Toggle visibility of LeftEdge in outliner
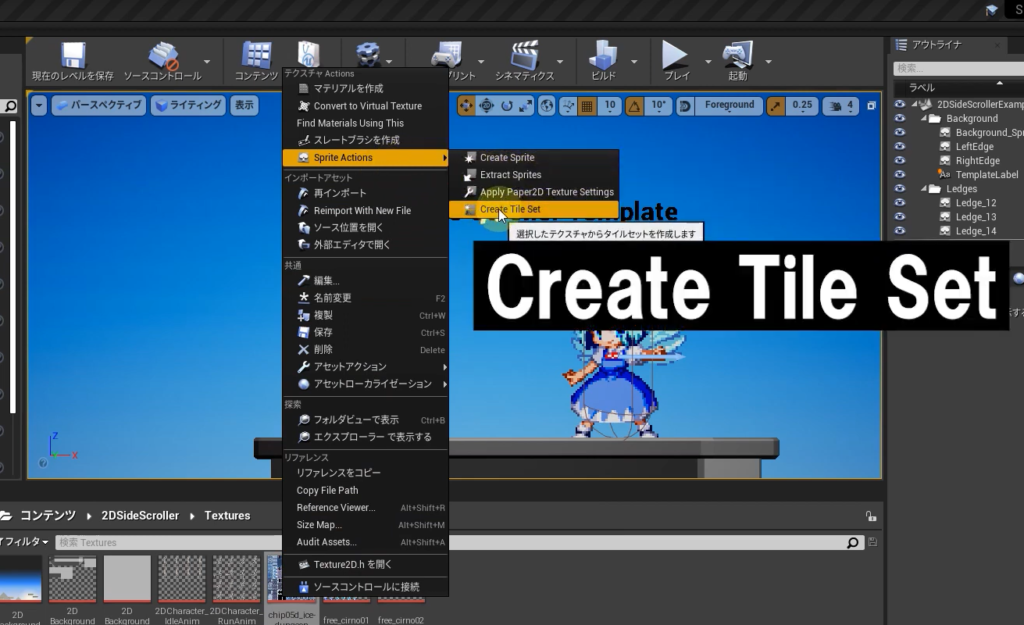The width and height of the screenshot is (1024, 625). click(x=900, y=146)
